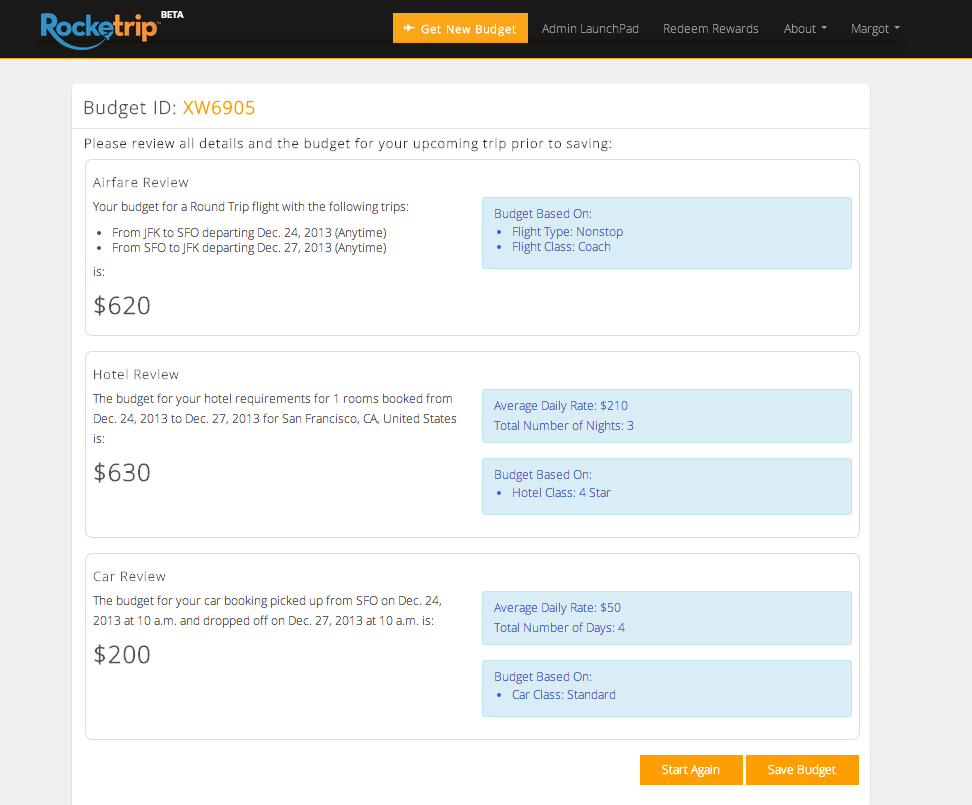Viewport: 972px width, 805px height.
Task: Open Admin LaunchPad from the navbar
Action: click(x=590, y=29)
